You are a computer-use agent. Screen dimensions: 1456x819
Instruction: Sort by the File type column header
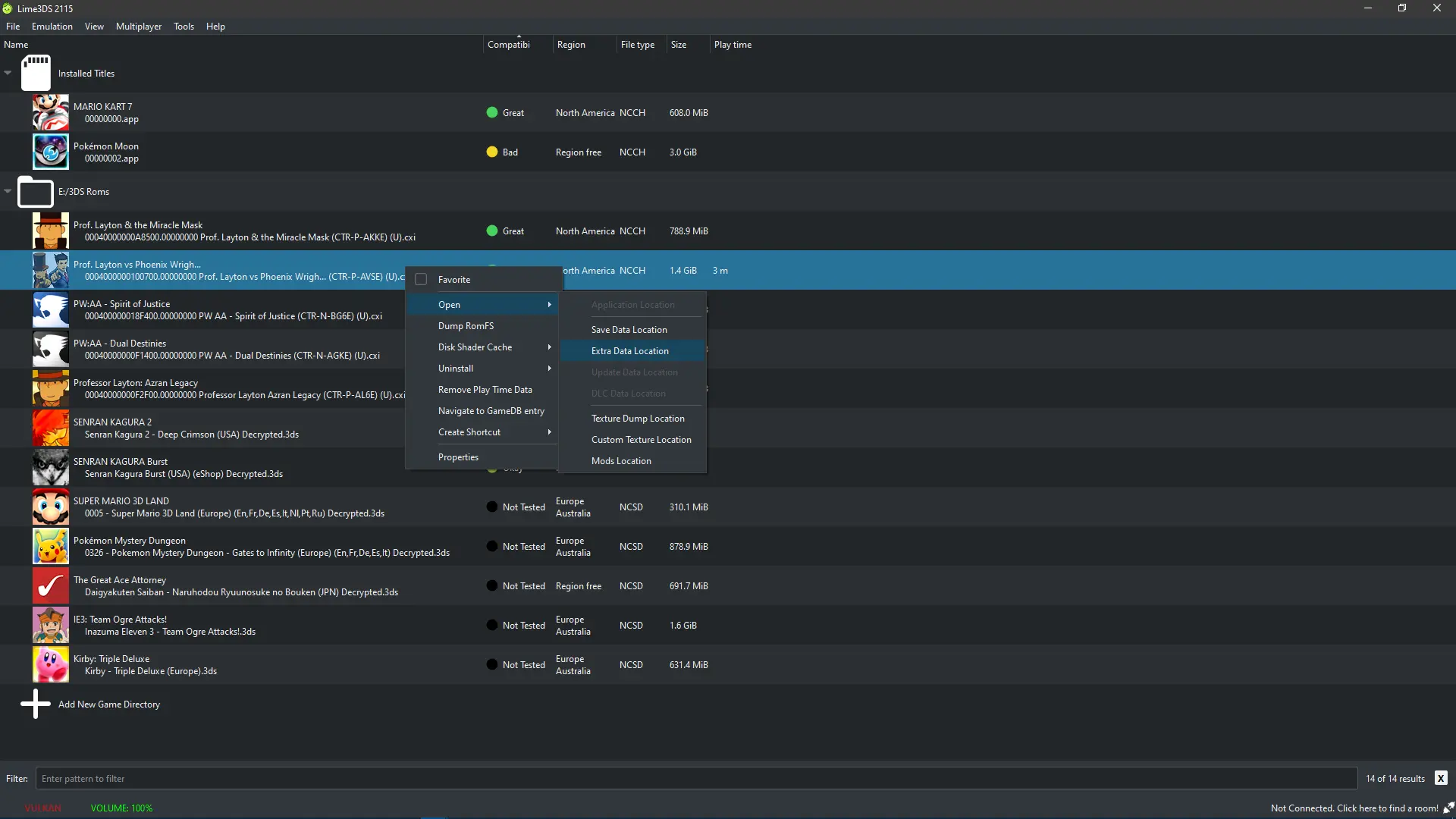[641, 44]
